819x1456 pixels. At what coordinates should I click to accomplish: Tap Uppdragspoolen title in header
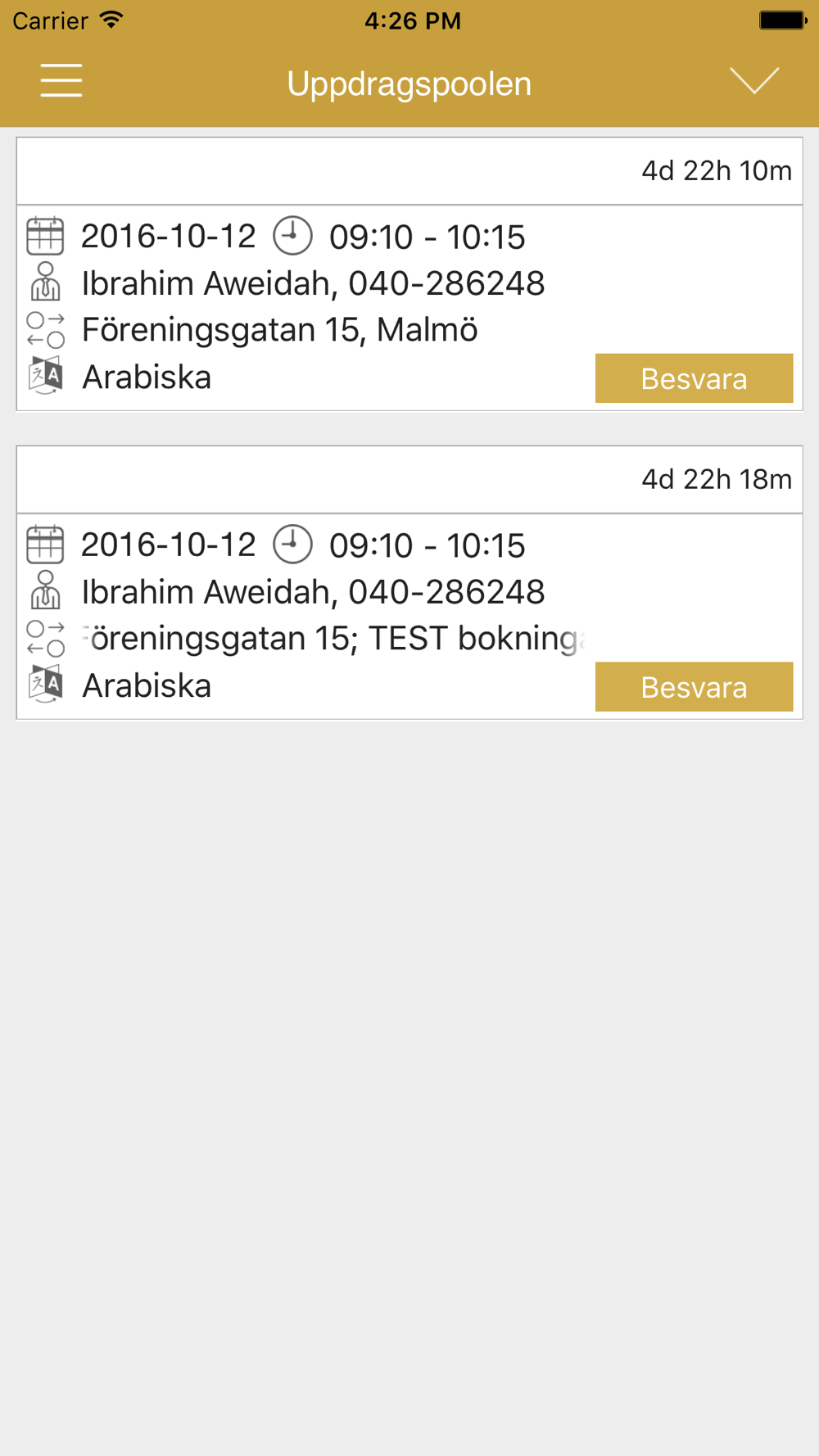point(409,84)
